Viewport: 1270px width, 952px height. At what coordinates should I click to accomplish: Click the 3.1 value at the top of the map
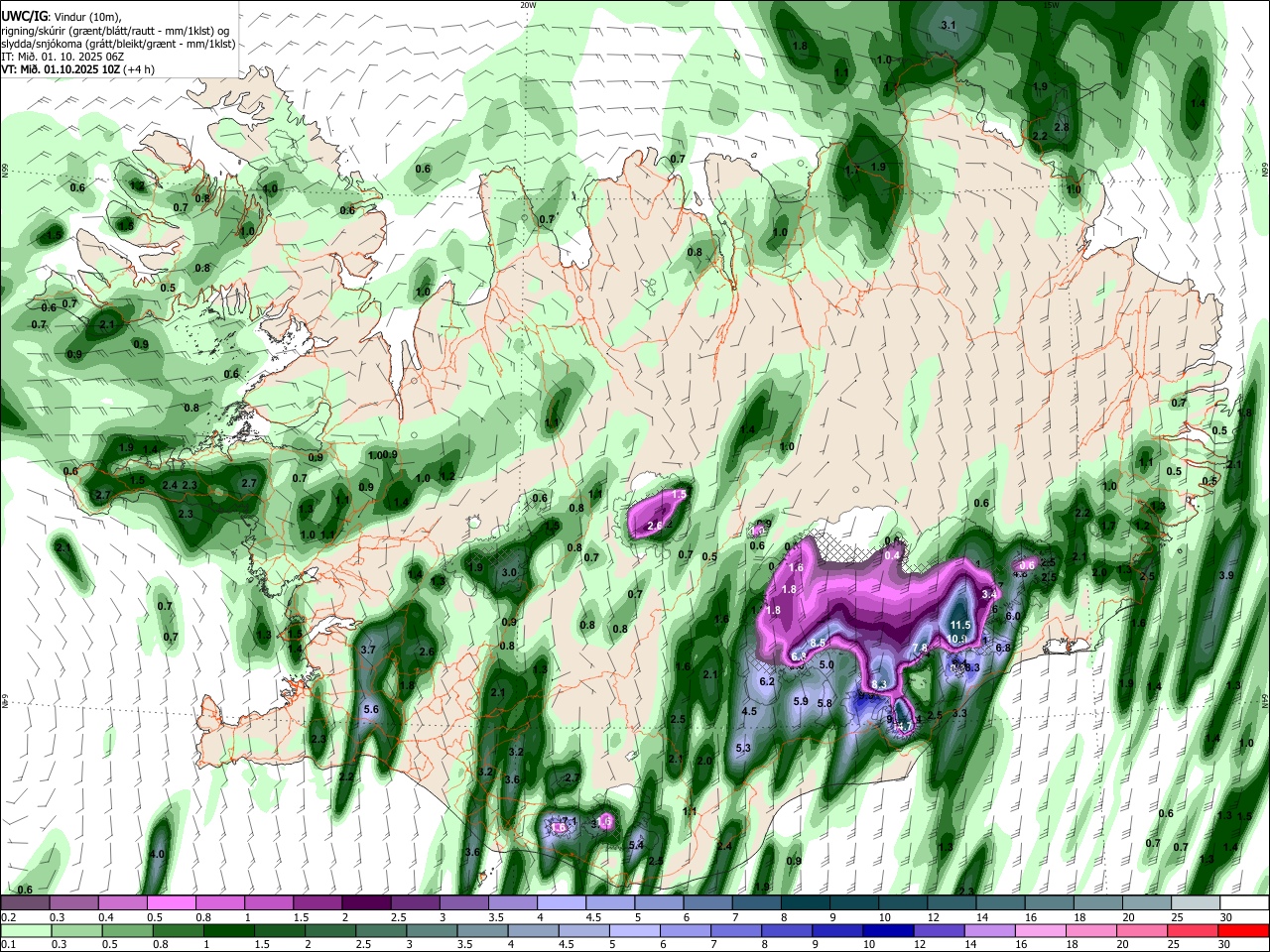[948, 26]
